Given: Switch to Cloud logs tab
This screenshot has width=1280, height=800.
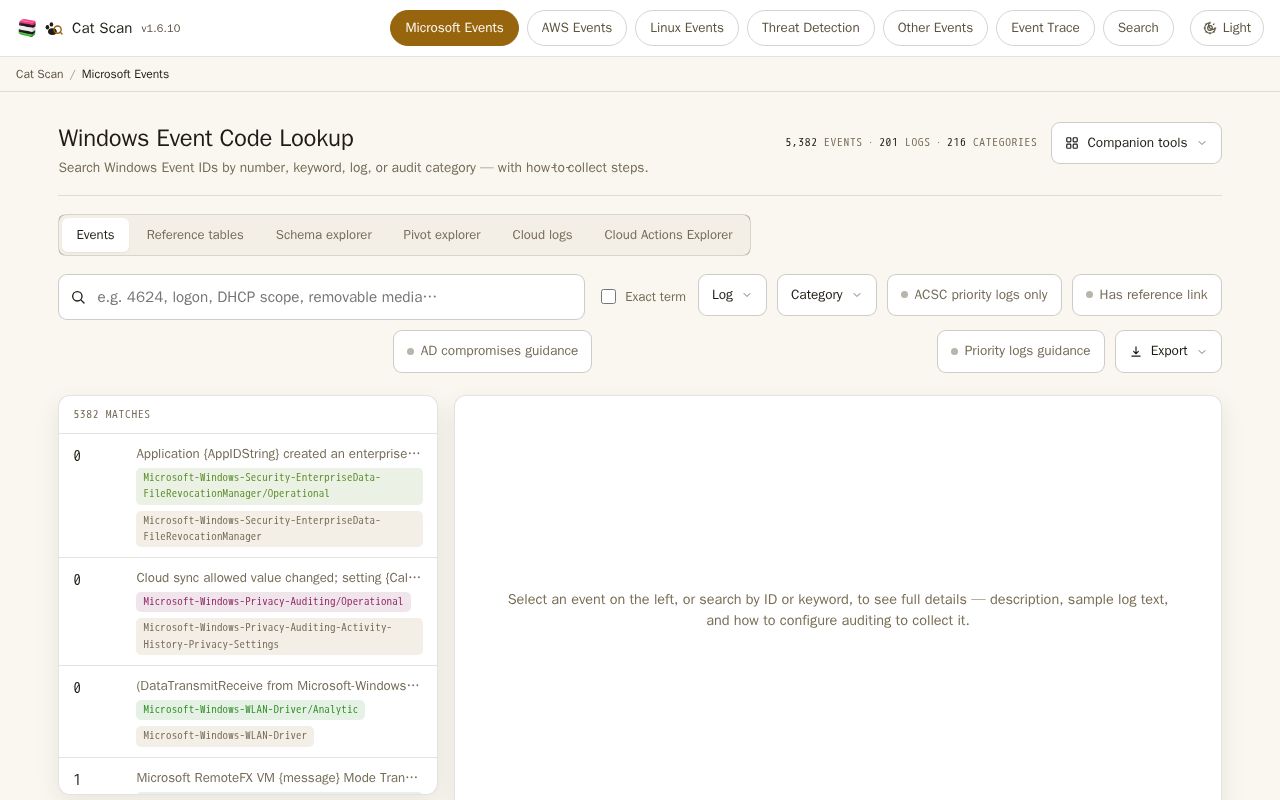Looking at the screenshot, I should pyautogui.click(x=542, y=235).
